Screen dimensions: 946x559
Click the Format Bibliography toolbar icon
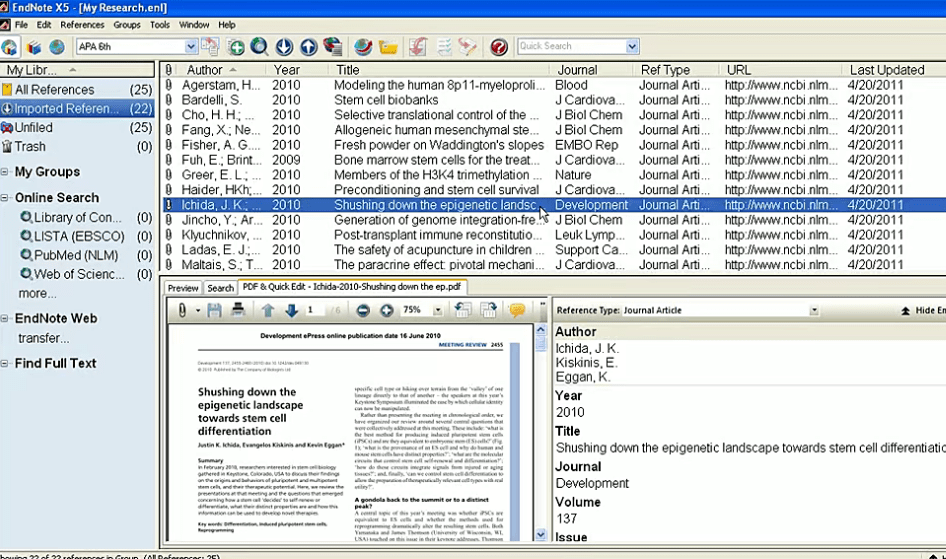[444, 46]
